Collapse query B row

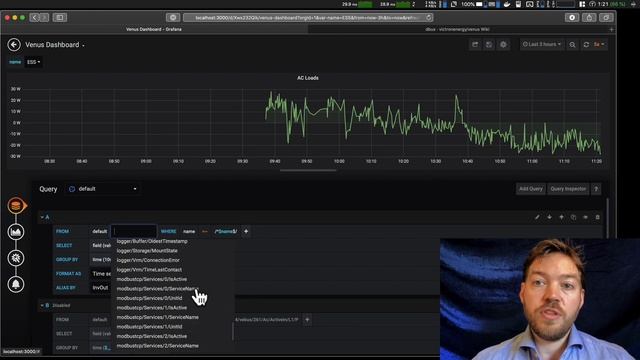coord(45,305)
